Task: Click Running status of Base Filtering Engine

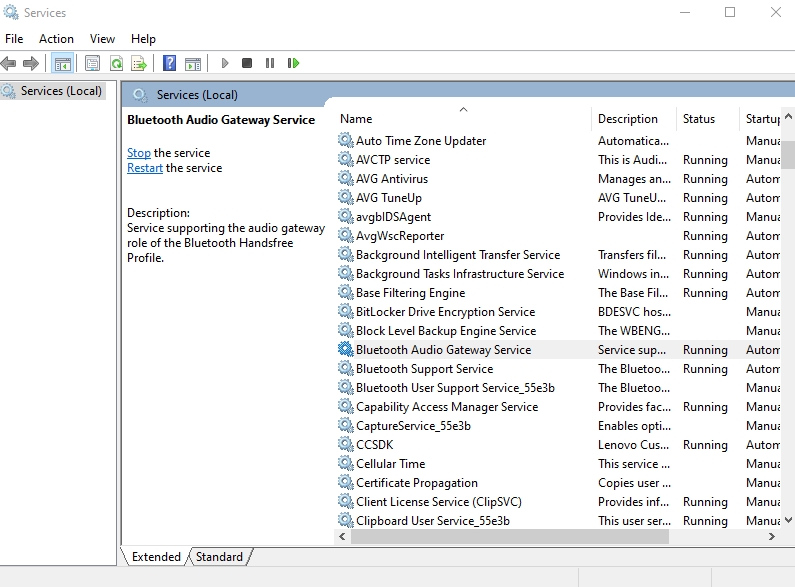Action: (705, 293)
